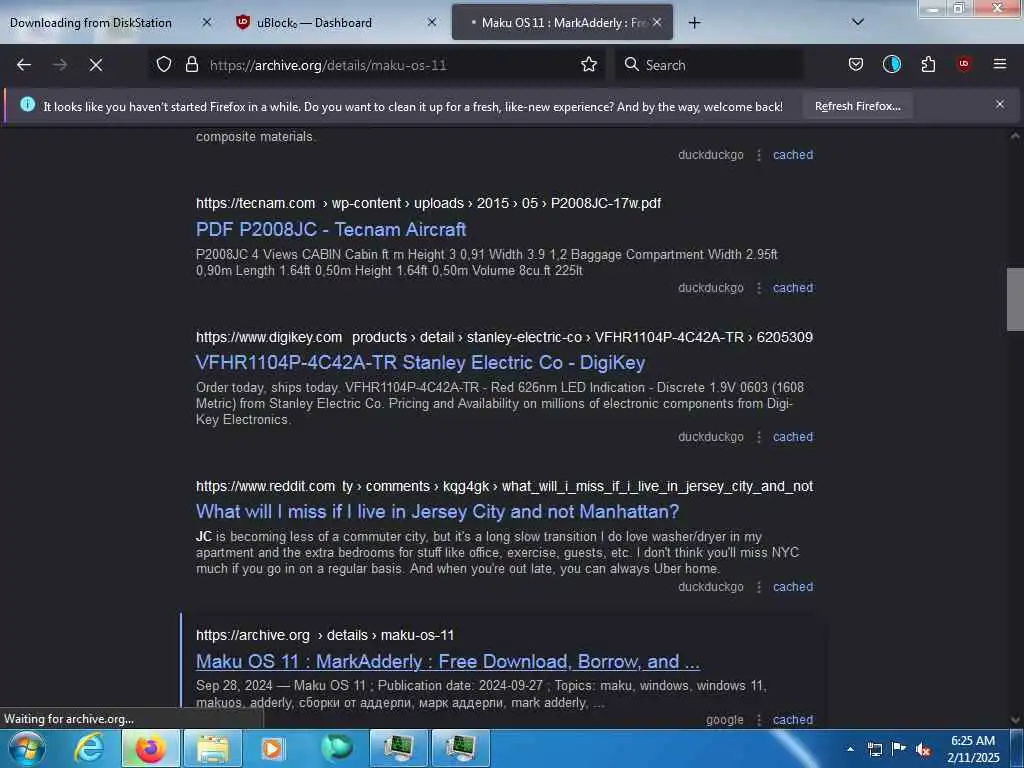List all tabs dropdown arrow
Viewport: 1024px width, 768px height.
(x=858, y=22)
